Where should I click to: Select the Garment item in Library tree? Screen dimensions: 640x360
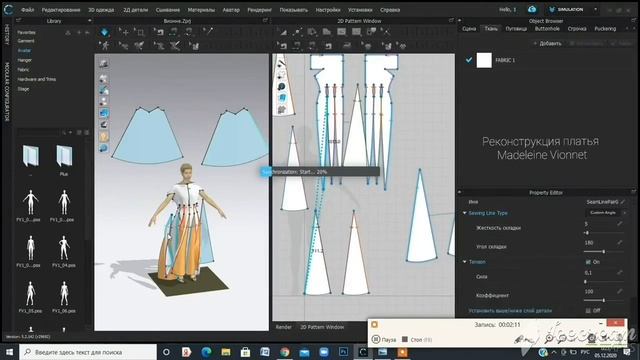pos(26,41)
